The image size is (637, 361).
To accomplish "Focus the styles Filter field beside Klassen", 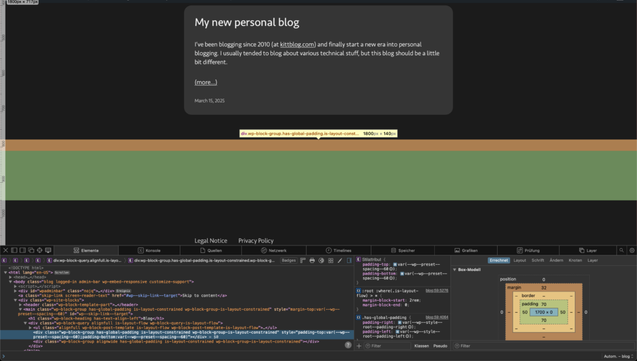I will tap(388, 346).
